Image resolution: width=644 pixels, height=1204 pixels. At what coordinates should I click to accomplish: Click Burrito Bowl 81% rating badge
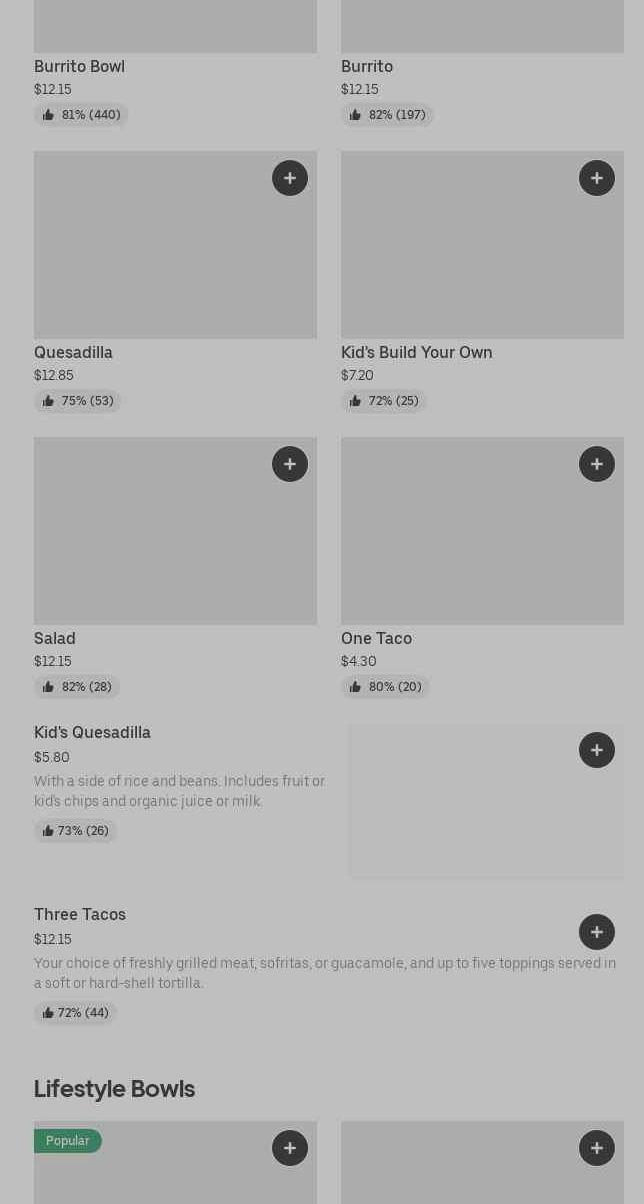coord(81,115)
